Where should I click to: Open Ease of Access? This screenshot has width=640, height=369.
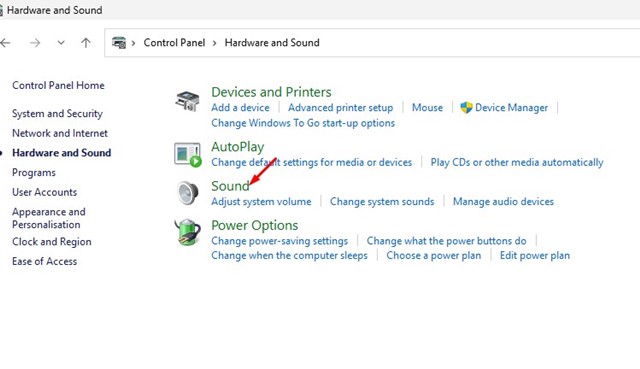[x=44, y=261]
